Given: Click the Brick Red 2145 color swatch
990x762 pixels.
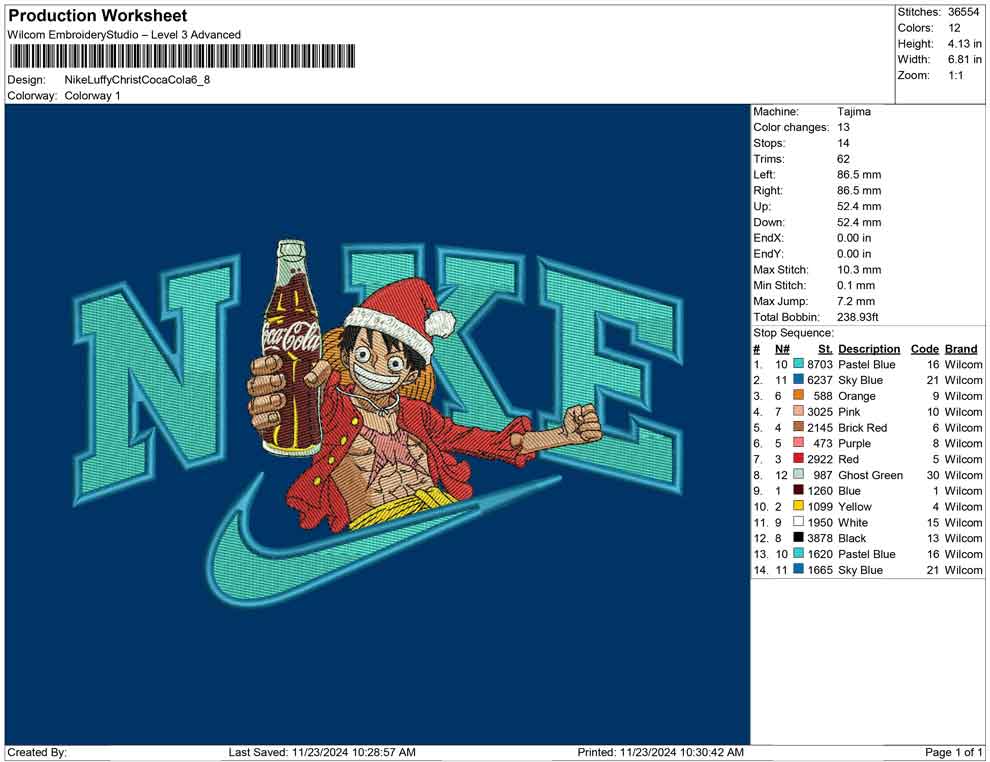Looking at the screenshot, I should click(x=799, y=427).
